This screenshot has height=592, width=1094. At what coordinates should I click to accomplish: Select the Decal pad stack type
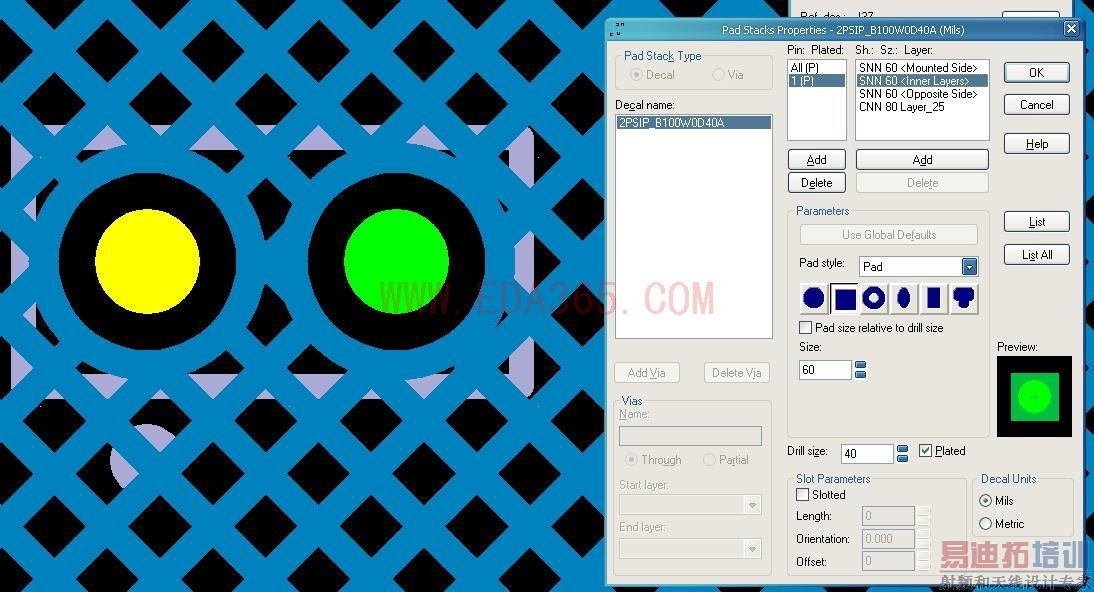click(636, 75)
